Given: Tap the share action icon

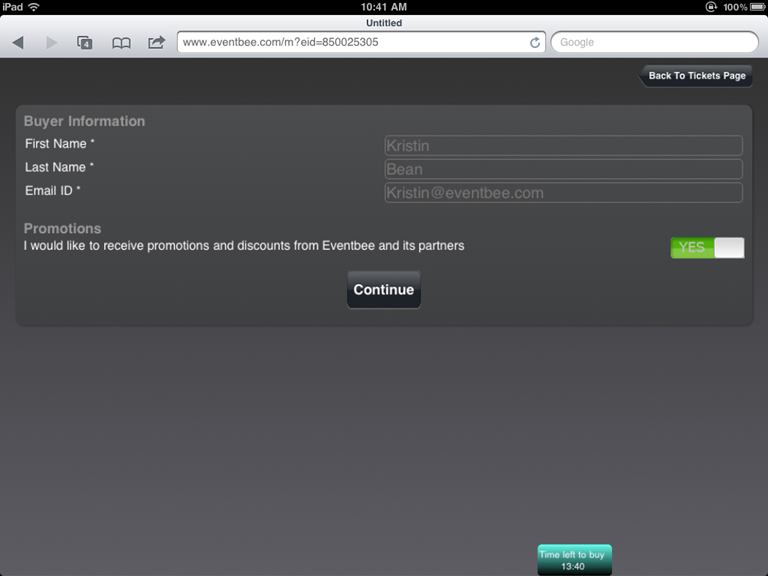Looking at the screenshot, I should click(x=156, y=43).
